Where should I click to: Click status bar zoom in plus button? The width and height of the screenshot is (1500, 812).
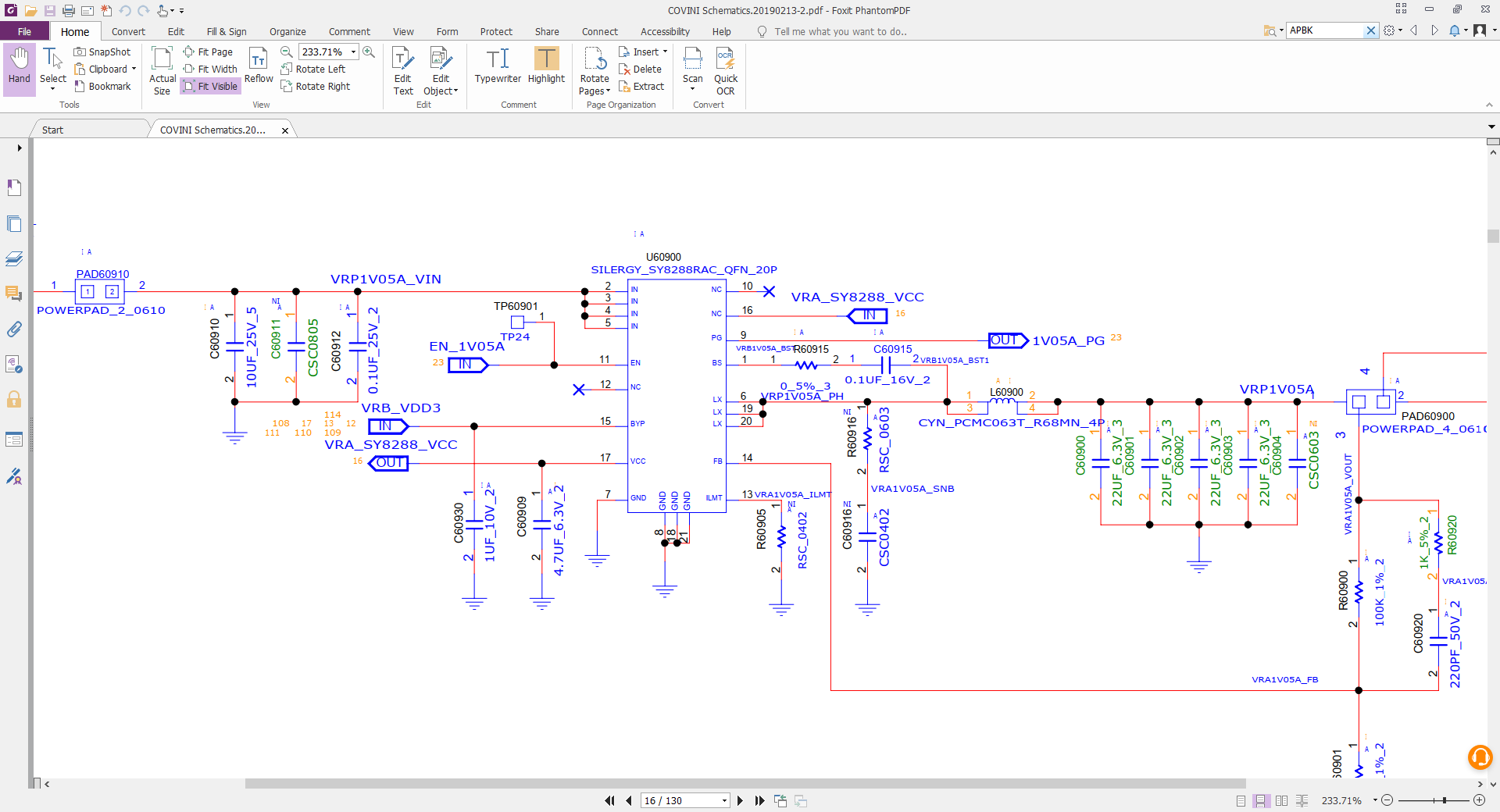click(1479, 800)
